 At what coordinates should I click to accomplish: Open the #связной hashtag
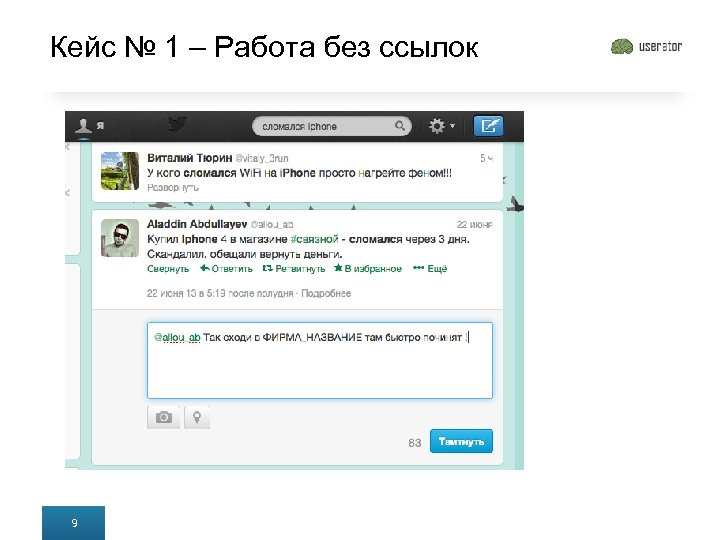point(315,239)
